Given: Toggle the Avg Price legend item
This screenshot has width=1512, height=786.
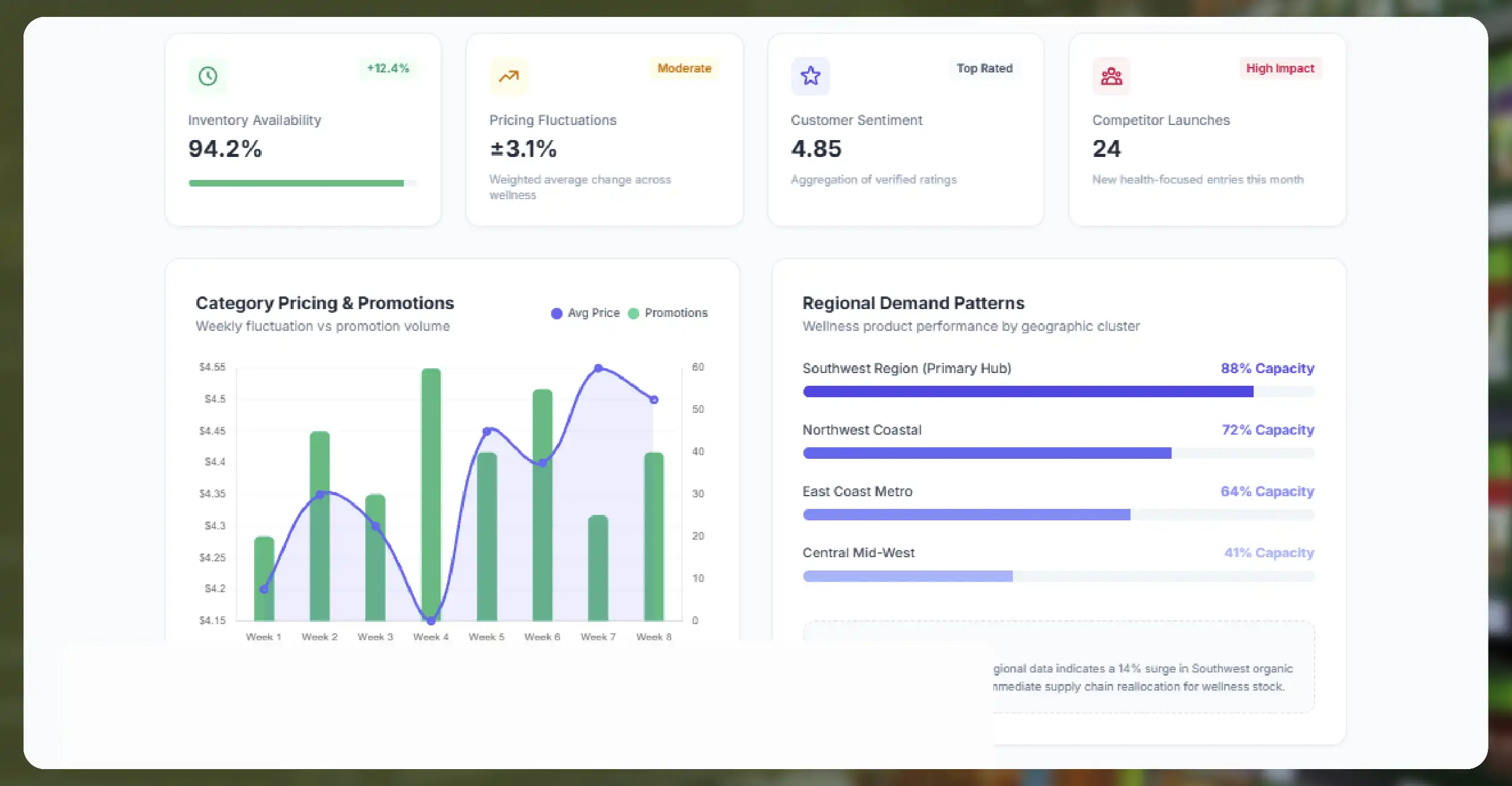Looking at the screenshot, I should pos(585,313).
